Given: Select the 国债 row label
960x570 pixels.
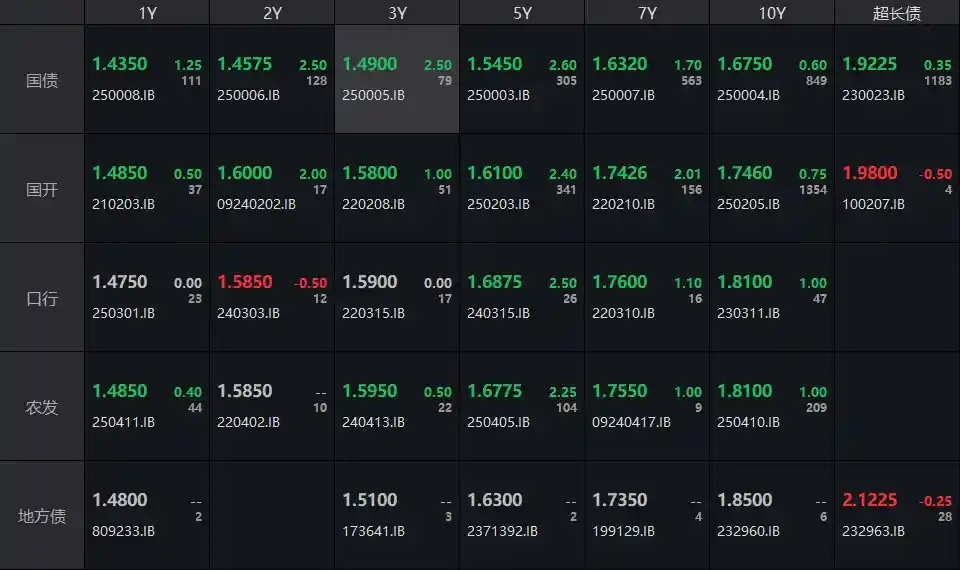Looking at the screenshot, I should point(42,80).
